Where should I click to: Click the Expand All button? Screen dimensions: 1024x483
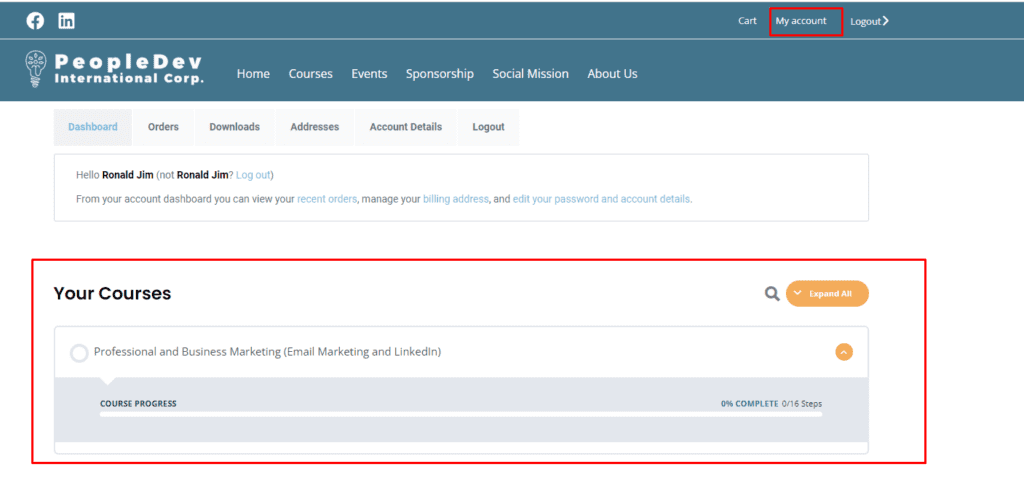point(827,294)
